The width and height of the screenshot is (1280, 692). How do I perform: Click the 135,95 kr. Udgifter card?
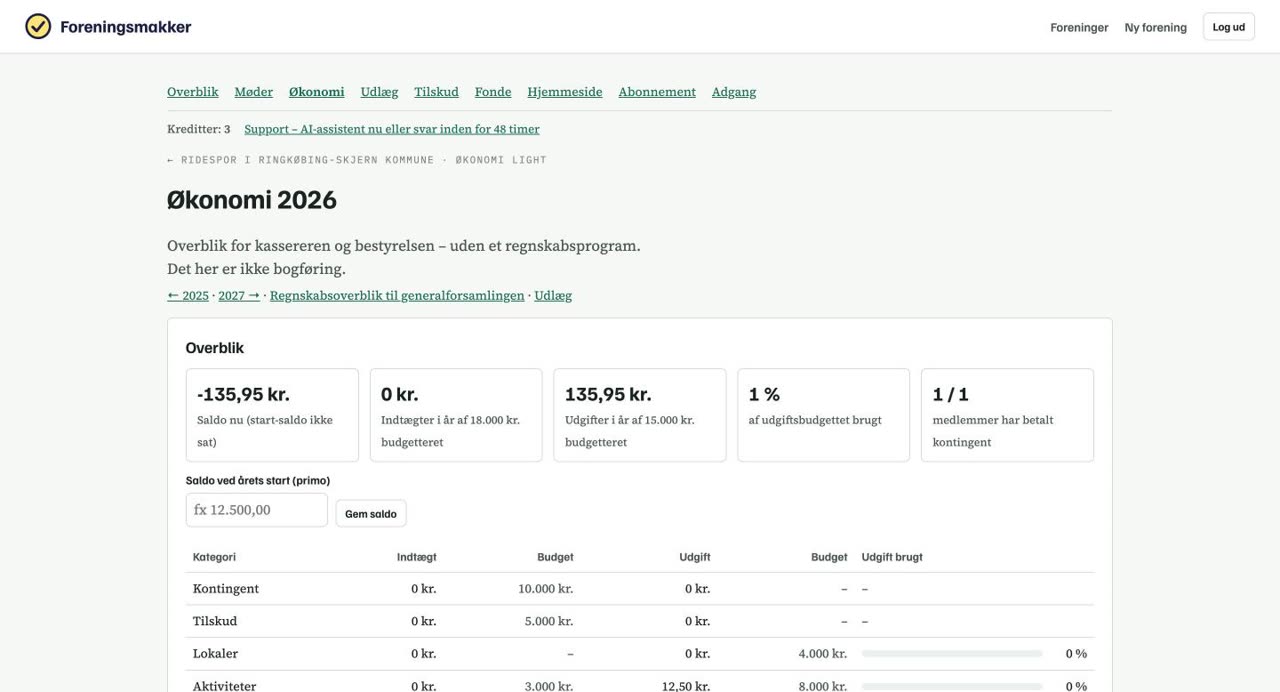pyautogui.click(x=640, y=415)
